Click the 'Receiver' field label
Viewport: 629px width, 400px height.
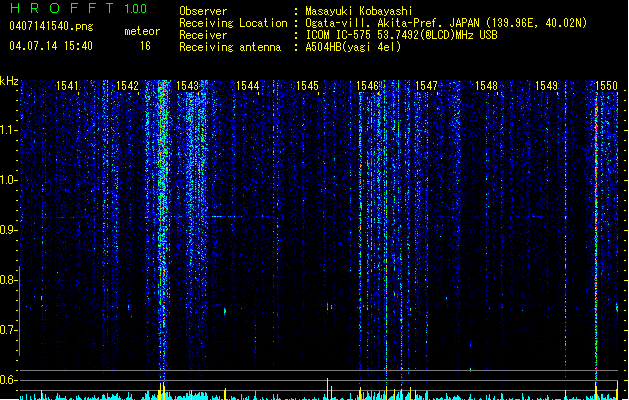pyautogui.click(x=203, y=35)
